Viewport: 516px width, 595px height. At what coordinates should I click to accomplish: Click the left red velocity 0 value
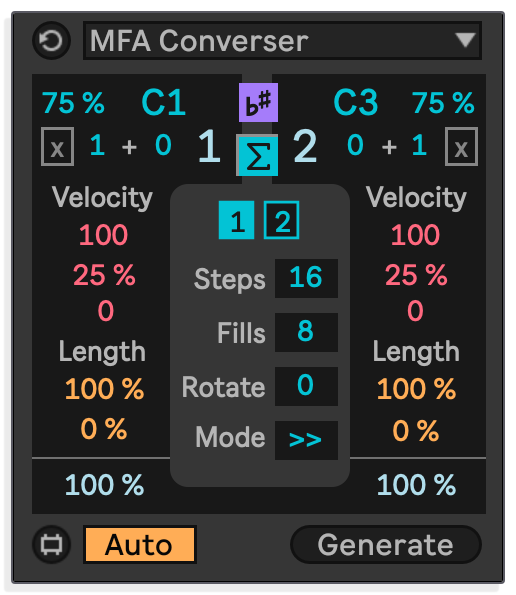[x=105, y=311]
